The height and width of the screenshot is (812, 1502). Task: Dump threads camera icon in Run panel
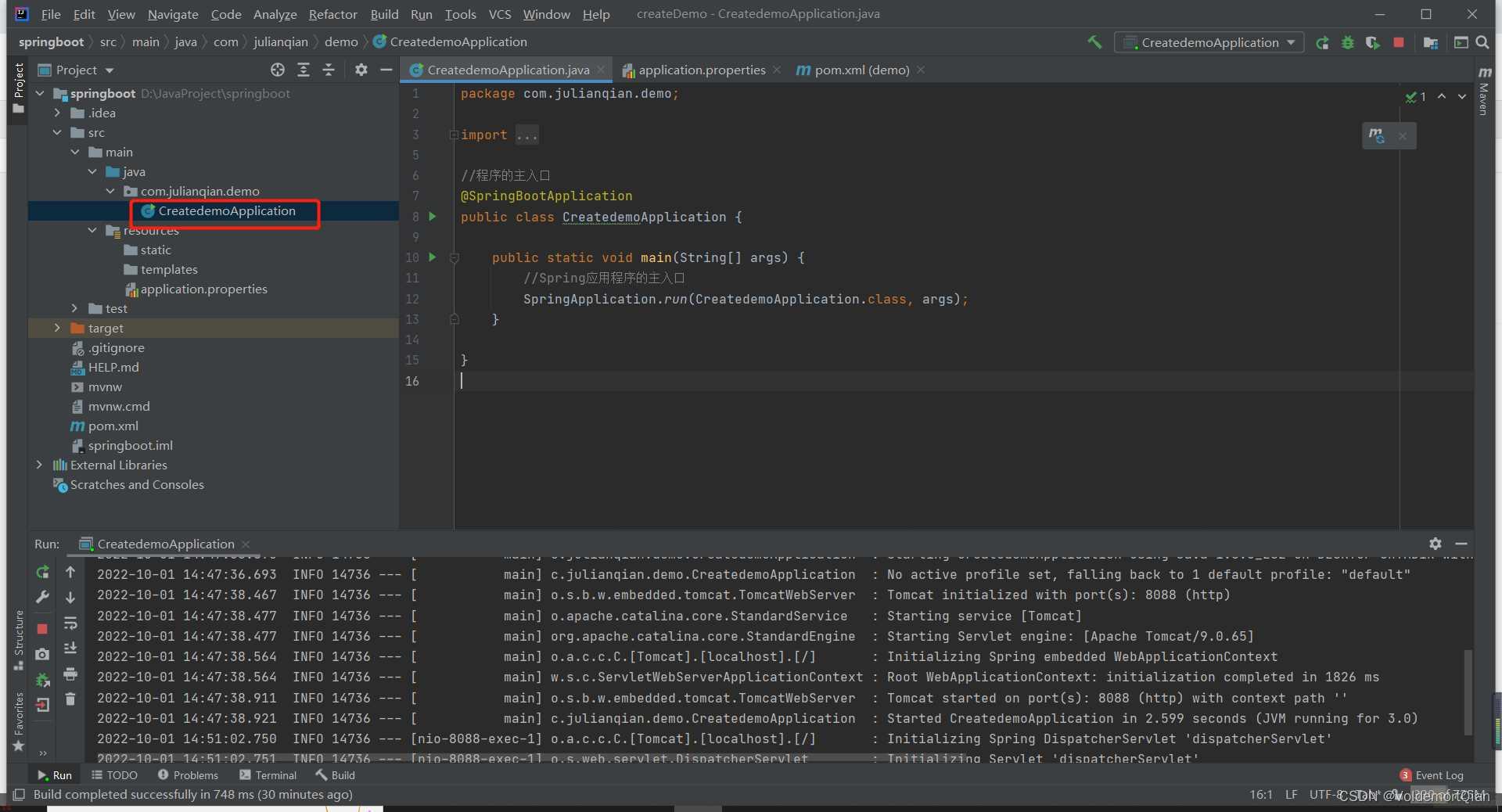point(43,654)
